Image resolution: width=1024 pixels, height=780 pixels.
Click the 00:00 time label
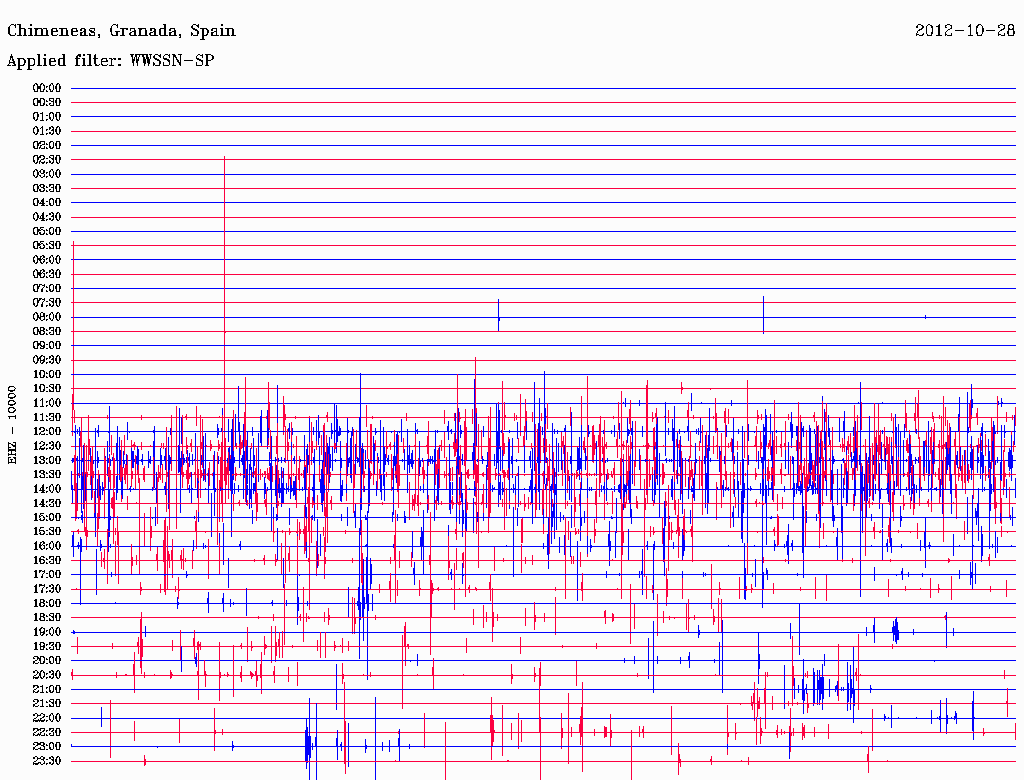[x=47, y=88]
